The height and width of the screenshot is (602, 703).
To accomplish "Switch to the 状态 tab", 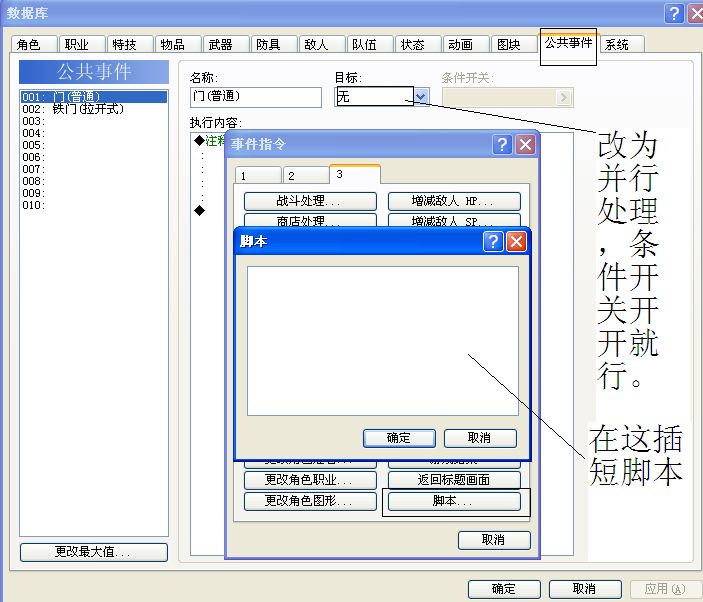I will click(418, 44).
